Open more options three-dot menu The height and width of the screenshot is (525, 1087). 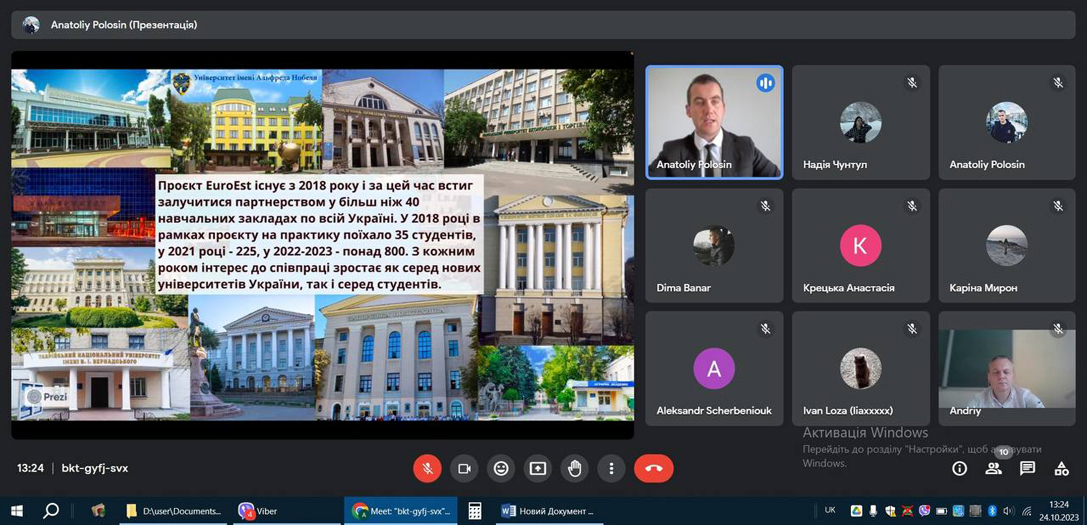[x=611, y=469]
